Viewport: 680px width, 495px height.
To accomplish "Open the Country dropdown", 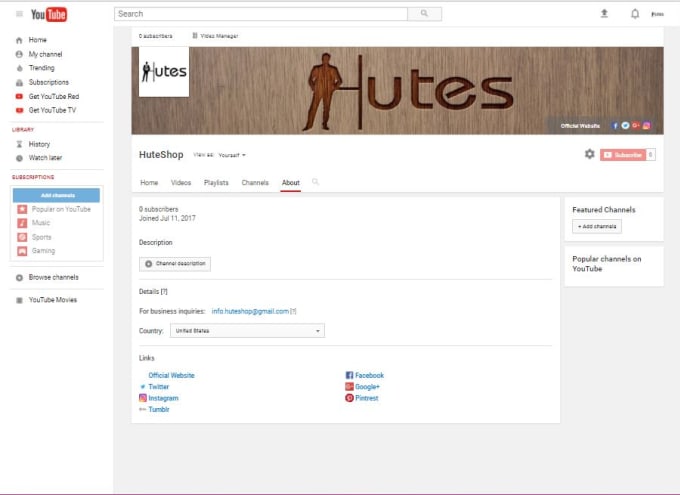I will [247, 331].
